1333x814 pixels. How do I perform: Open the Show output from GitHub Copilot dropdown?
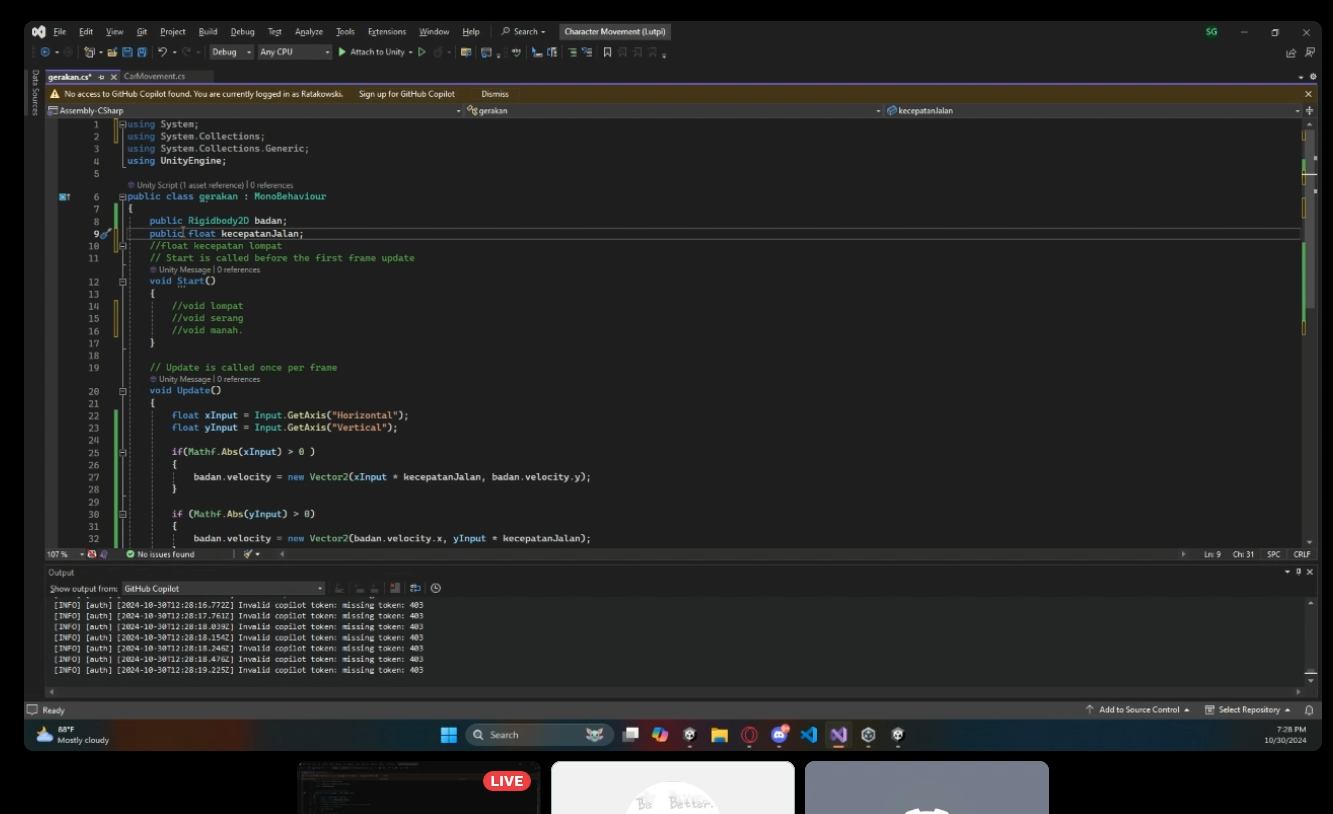point(223,589)
